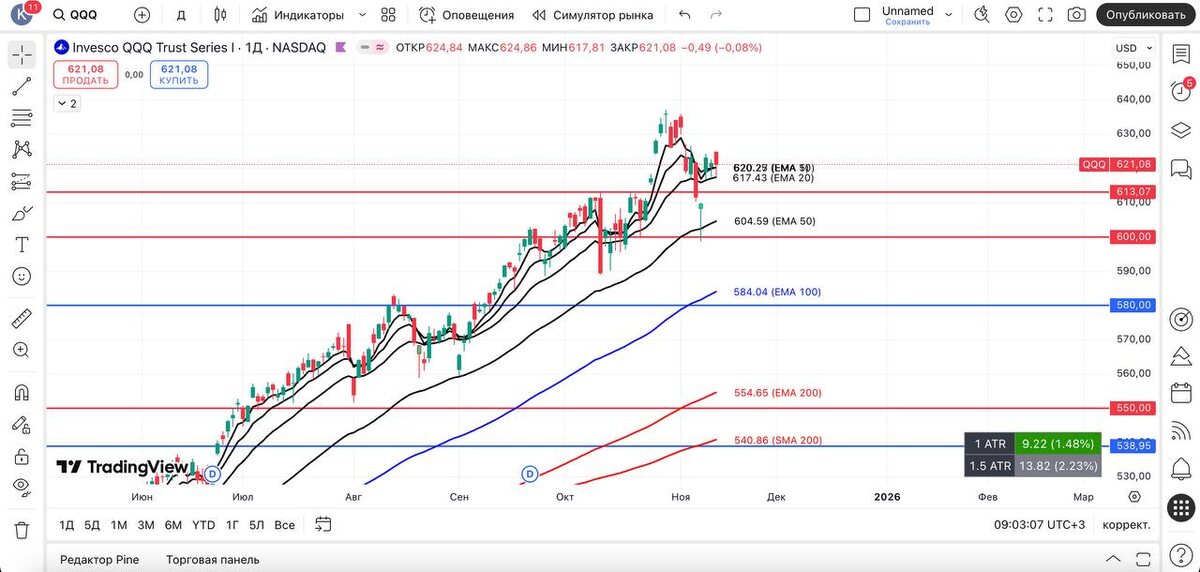
Task: Open the alerts clock panel icon
Action: click(1181, 93)
